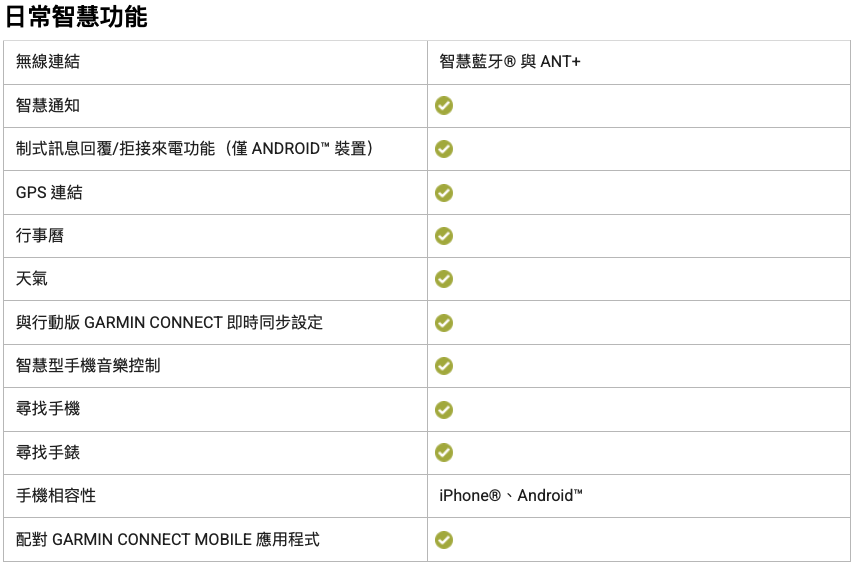Click the checkmark beside 制式訊息回覆/拒接來電功能

444,149
